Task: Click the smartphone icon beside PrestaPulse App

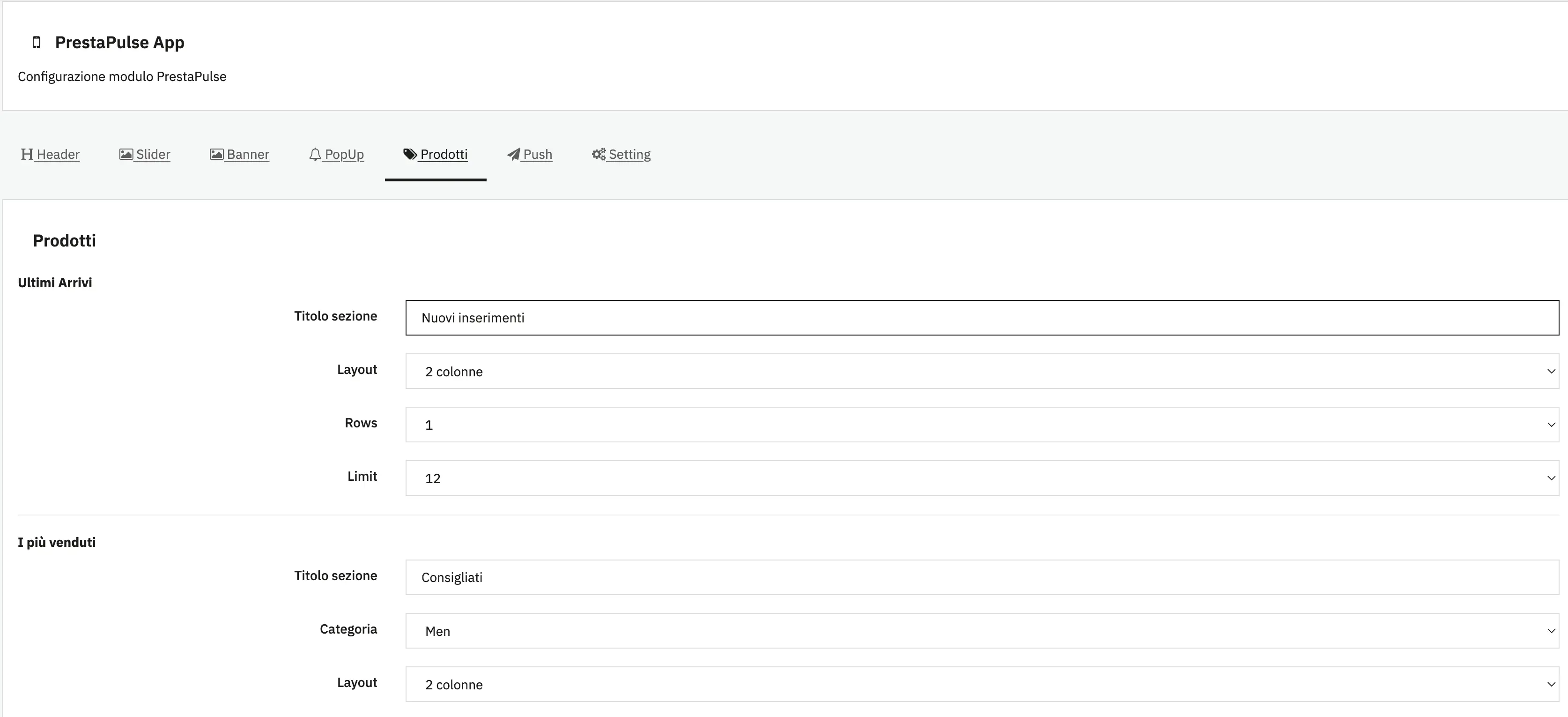Action: [36, 42]
